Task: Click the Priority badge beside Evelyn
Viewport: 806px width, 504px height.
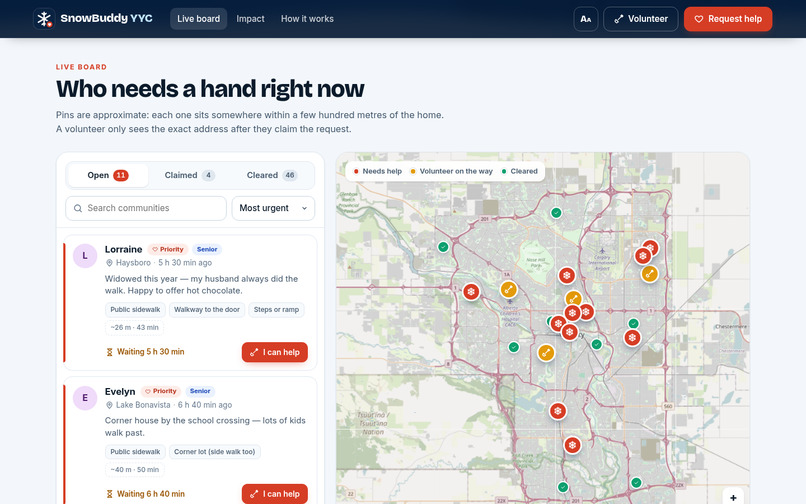Action: [x=160, y=391]
